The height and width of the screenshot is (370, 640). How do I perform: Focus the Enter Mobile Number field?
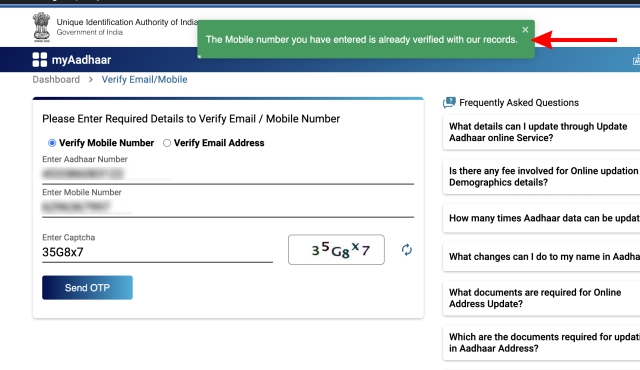(228, 207)
